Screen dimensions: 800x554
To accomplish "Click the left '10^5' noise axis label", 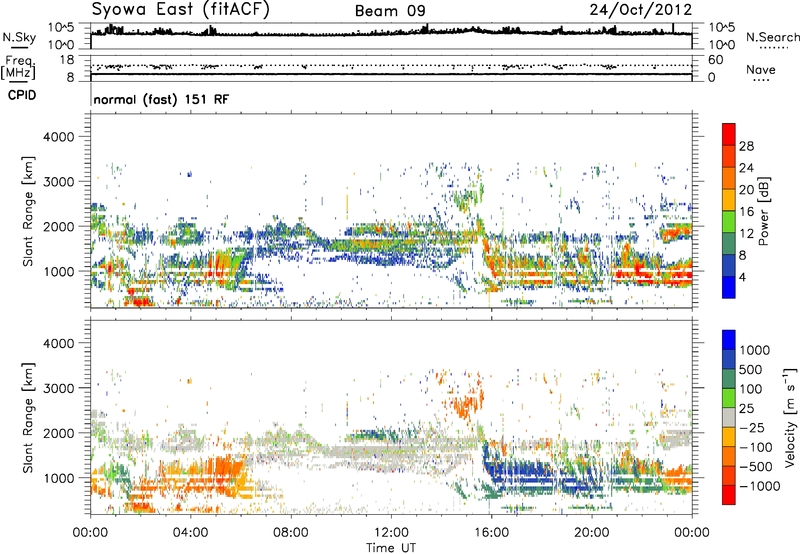I will [x=61, y=27].
